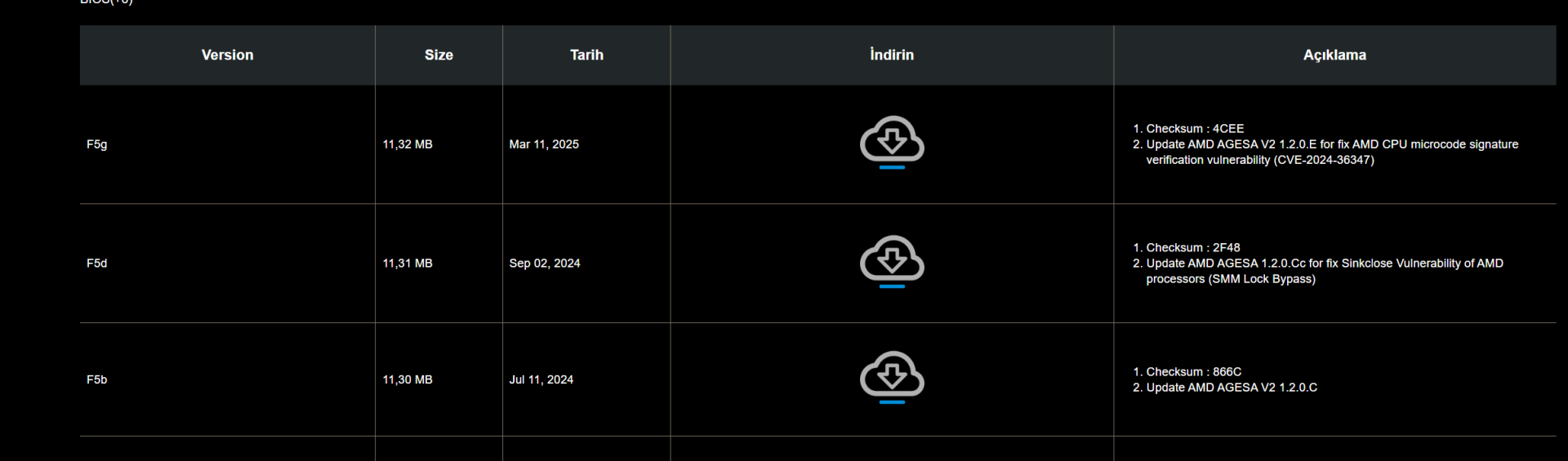Select the F5d version label

pos(97,264)
